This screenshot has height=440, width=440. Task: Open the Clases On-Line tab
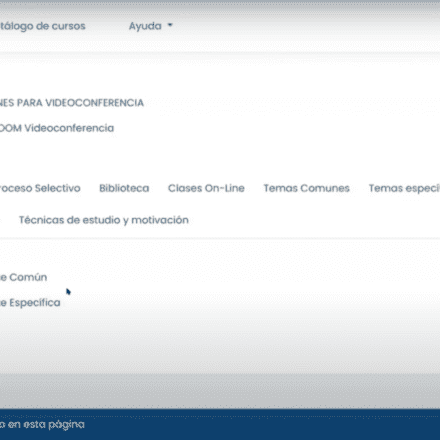206,188
